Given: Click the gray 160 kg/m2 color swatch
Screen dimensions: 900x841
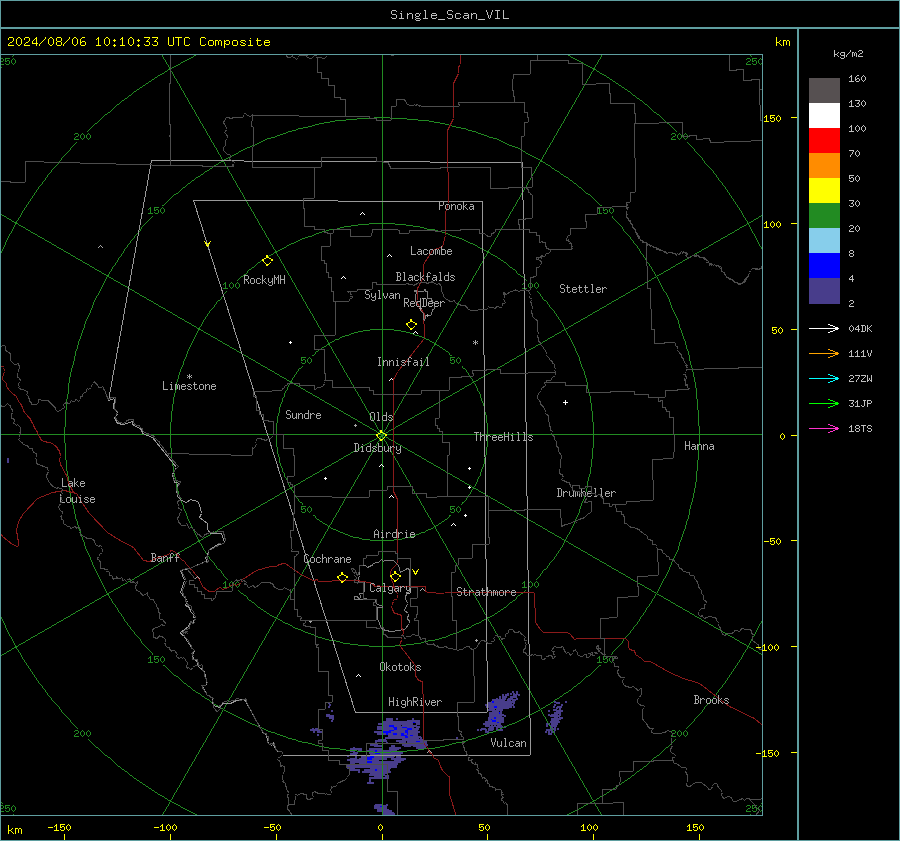Looking at the screenshot, I should 824,91.
